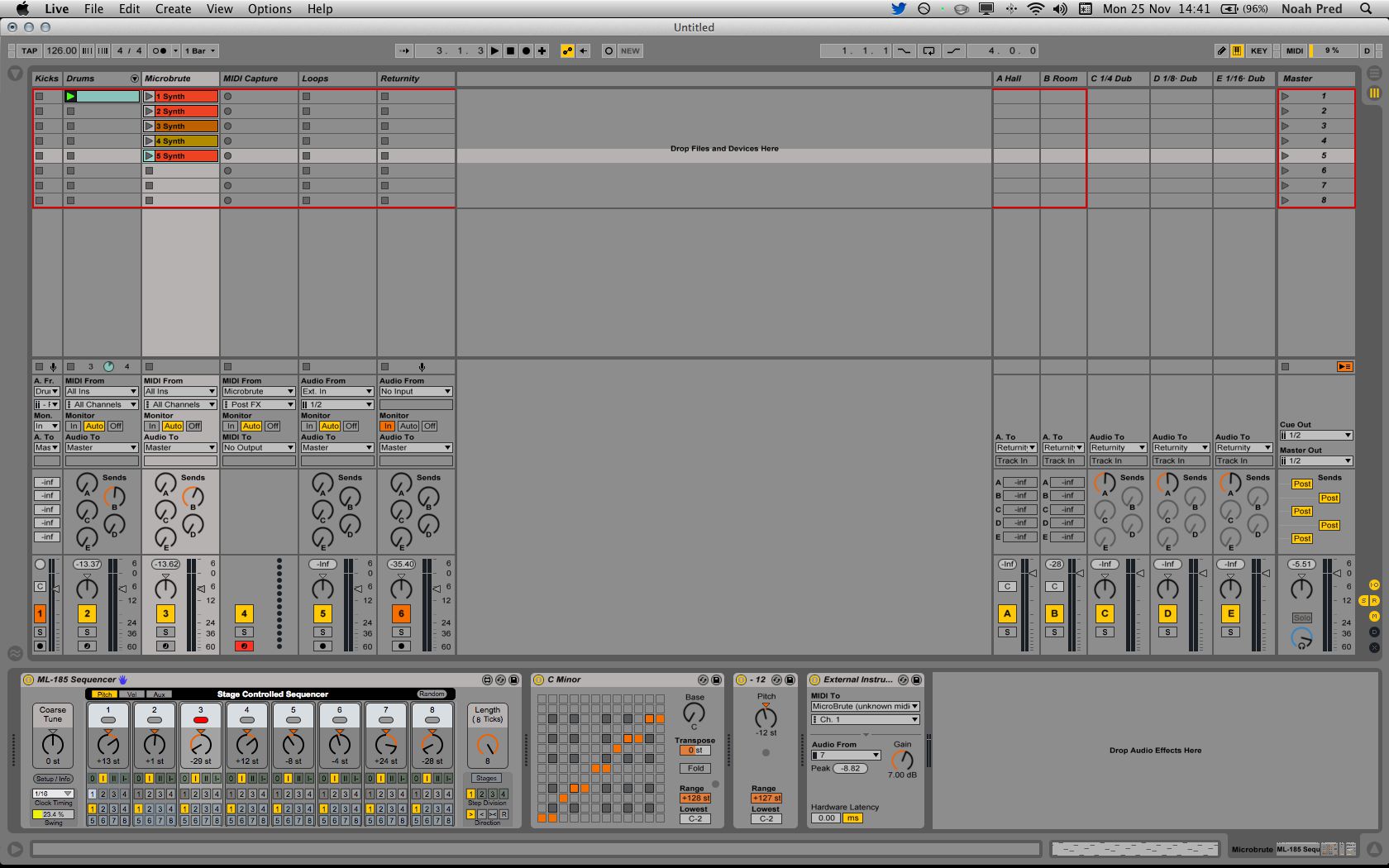Open the browser via the triangle toggle
The height and width of the screenshot is (868, 1389).
pyautogui.click(x=15, y=74)
